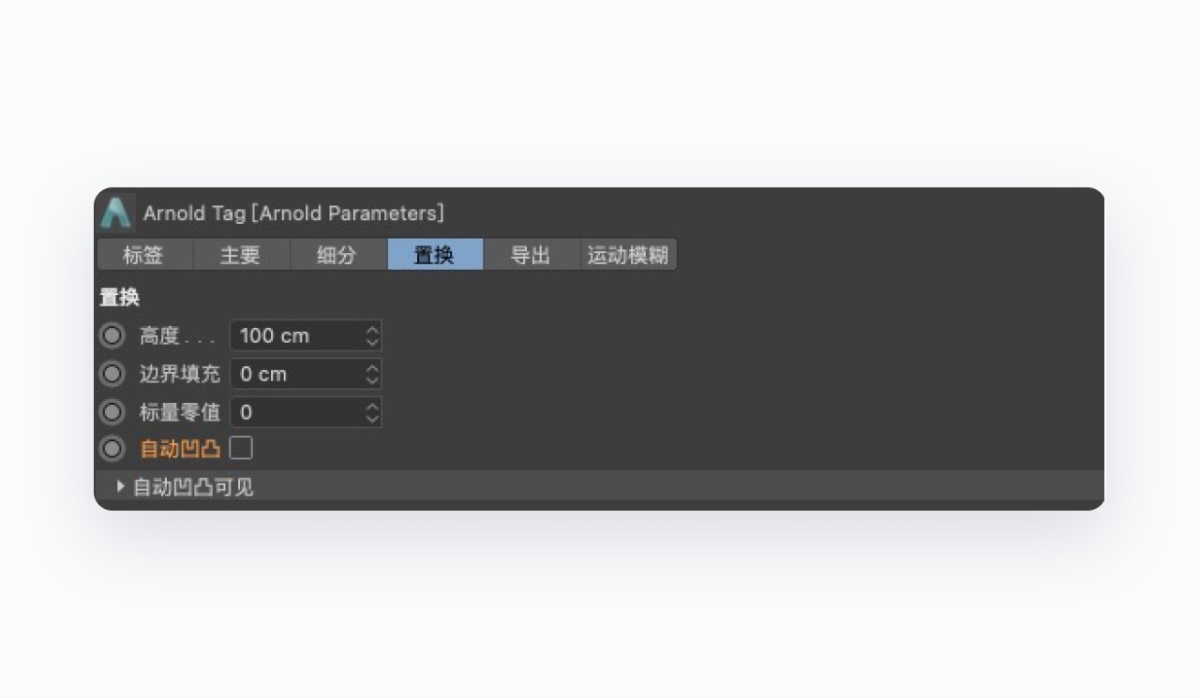Open the 主要 tab
The width and height of the screenshot is (1200, 698).
tap(240, 255)
